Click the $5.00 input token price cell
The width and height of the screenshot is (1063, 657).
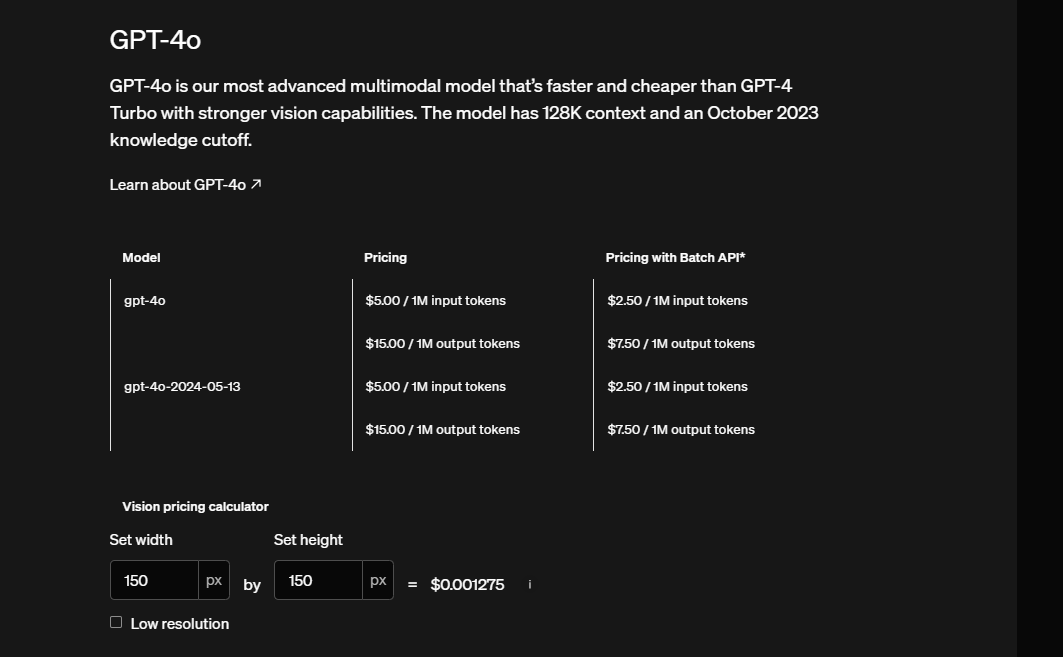click(434, 300)
